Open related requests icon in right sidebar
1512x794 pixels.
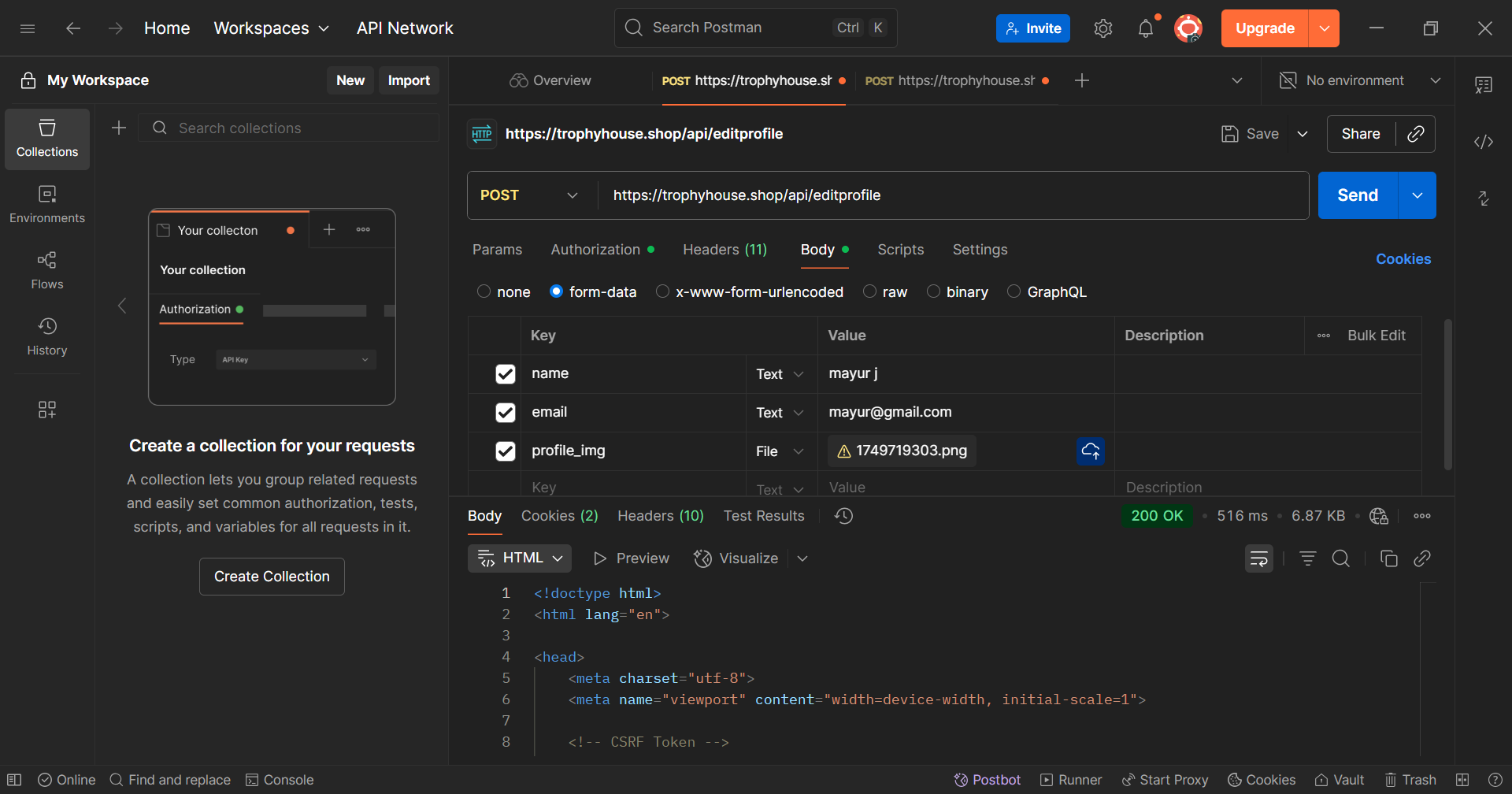[1484, 198]
